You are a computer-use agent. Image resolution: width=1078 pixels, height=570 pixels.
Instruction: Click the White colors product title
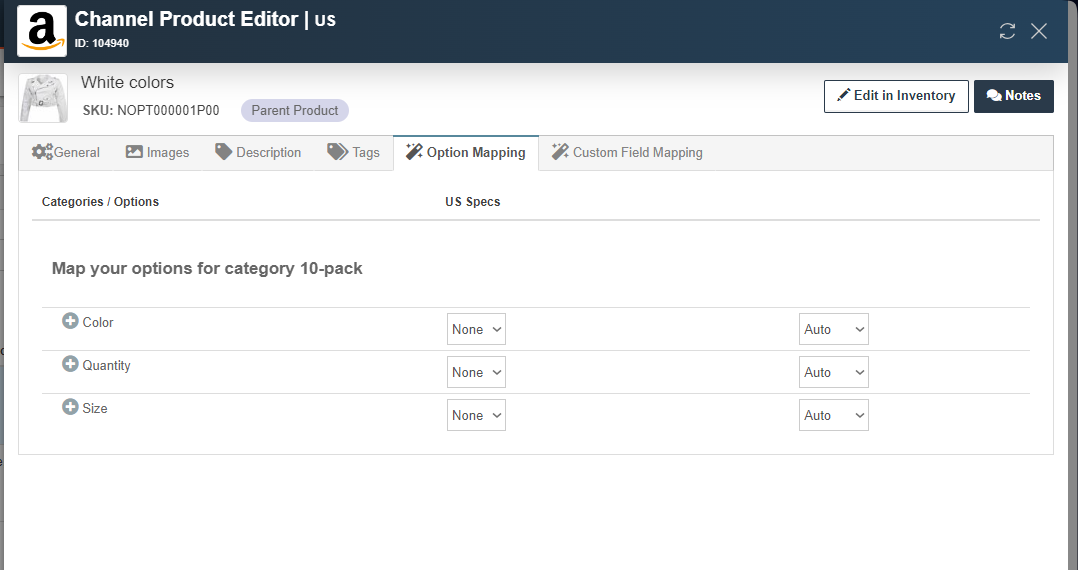tap(127, 83)
